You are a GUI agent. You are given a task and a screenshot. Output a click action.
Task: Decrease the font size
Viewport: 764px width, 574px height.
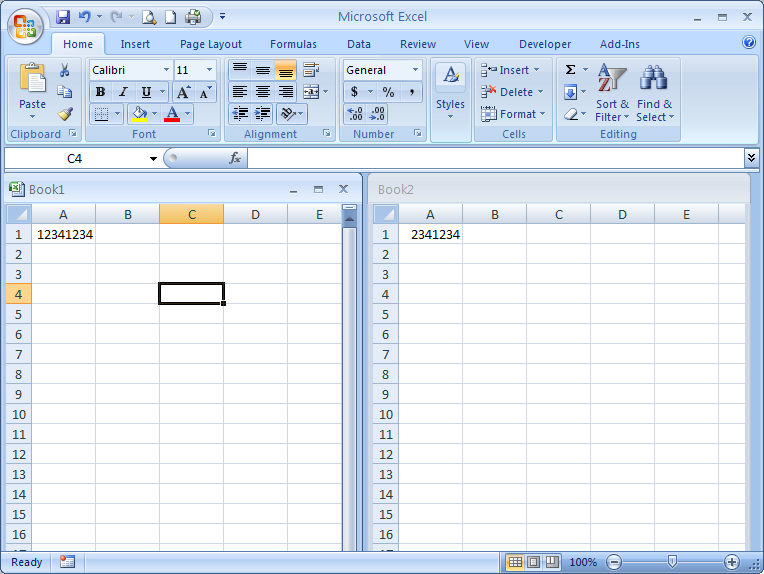coord(205,92)
